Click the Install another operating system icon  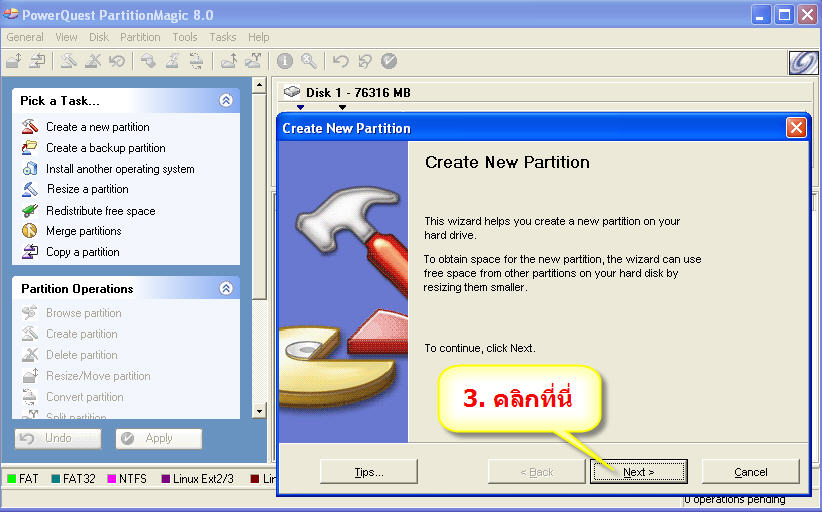tap(30, 169)
